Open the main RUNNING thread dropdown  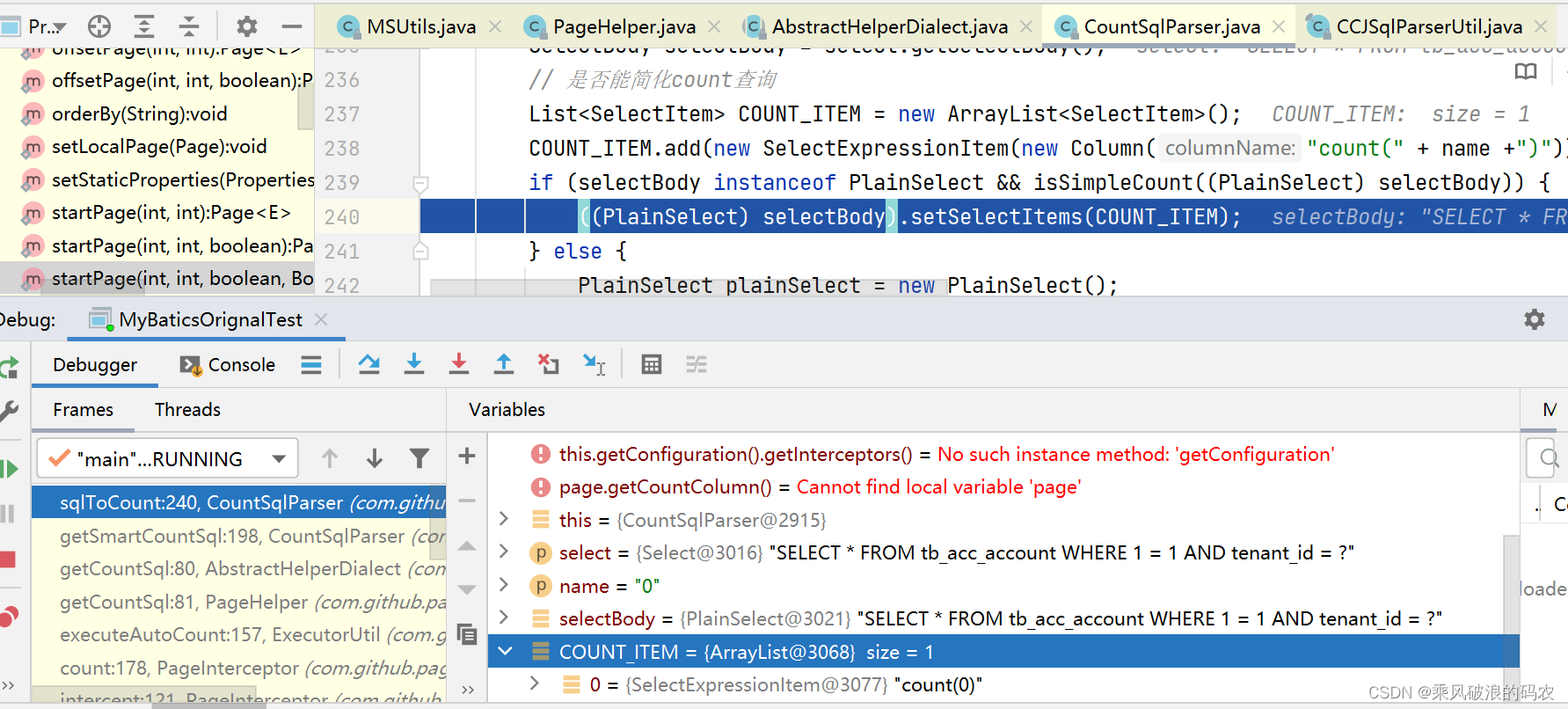coord(168,458)
